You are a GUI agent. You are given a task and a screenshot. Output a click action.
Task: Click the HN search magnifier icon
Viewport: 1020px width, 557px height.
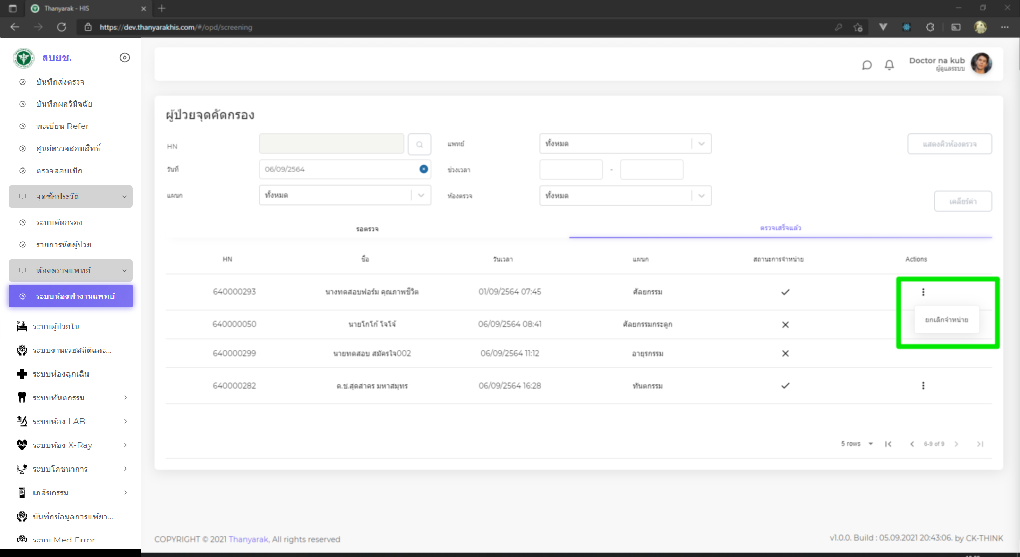420,144
